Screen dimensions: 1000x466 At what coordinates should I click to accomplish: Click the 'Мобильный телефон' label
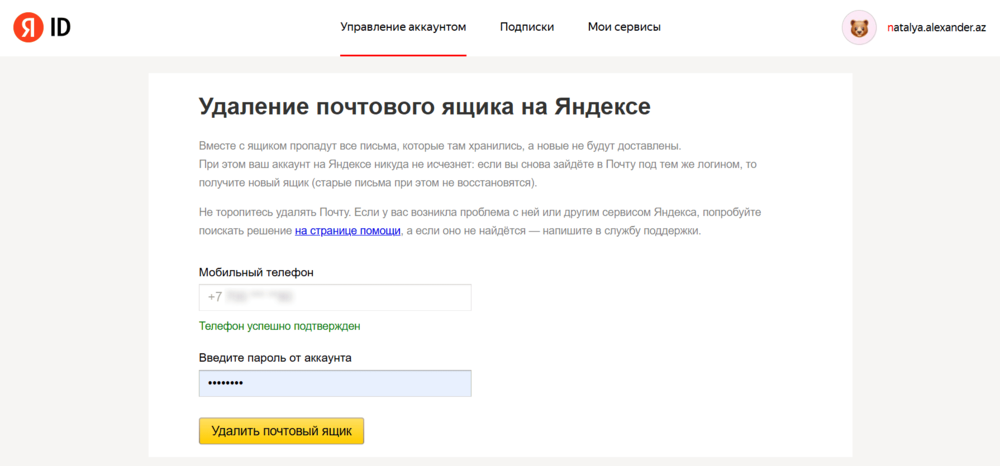(256, 272)
